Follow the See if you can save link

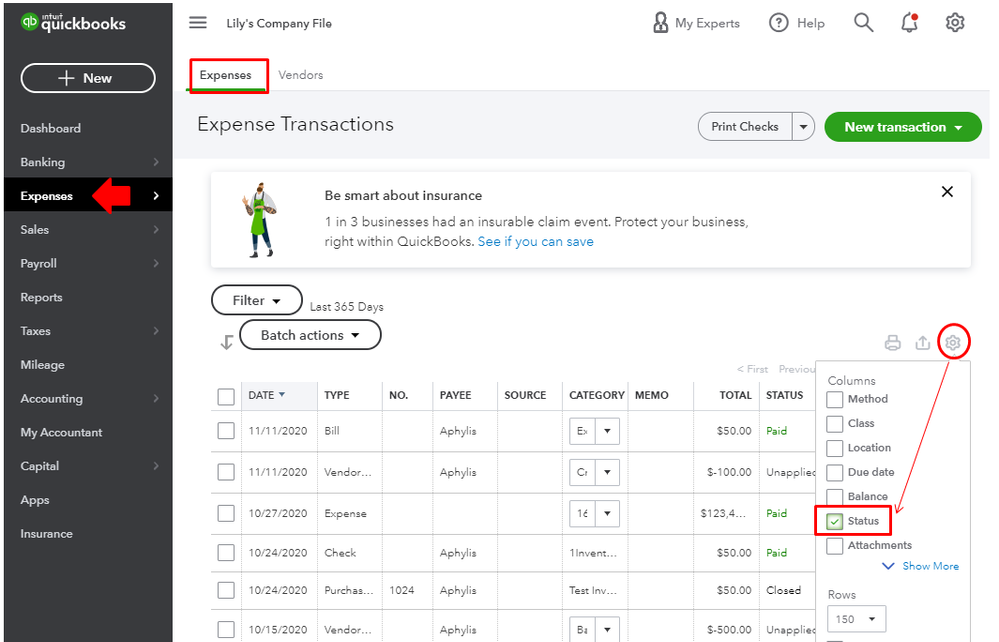pyautogui.click(x=535, y=241)
